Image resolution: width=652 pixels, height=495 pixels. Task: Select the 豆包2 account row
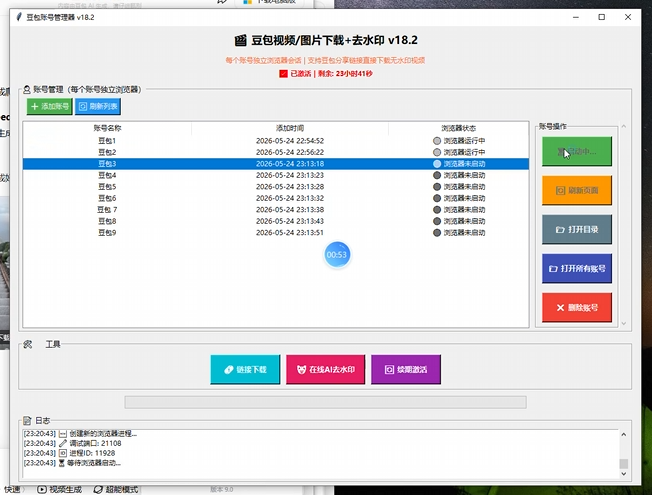click(x=276, y=152)
